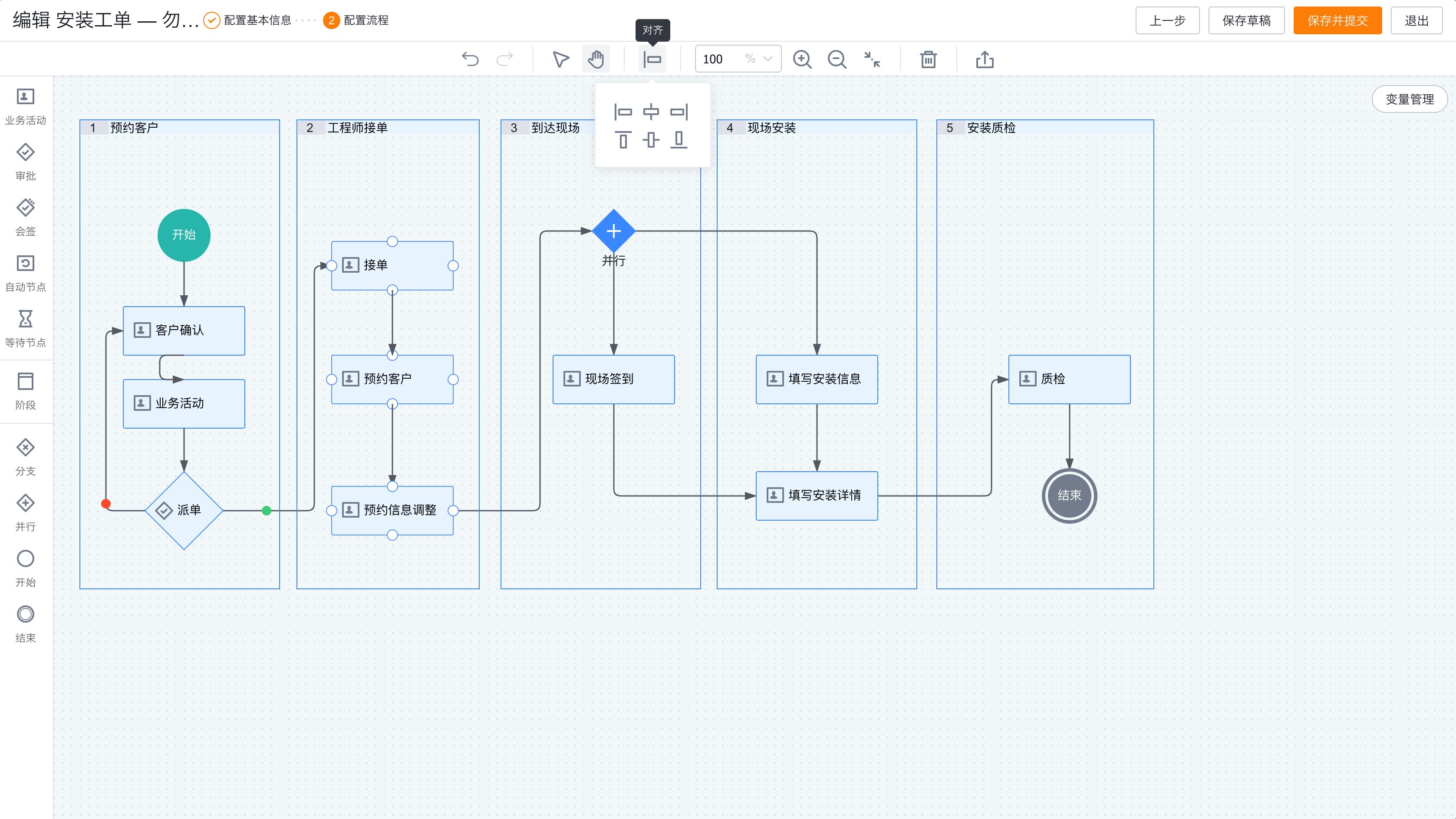Click the fit-to-screen shrink icon

coord(872,59)
